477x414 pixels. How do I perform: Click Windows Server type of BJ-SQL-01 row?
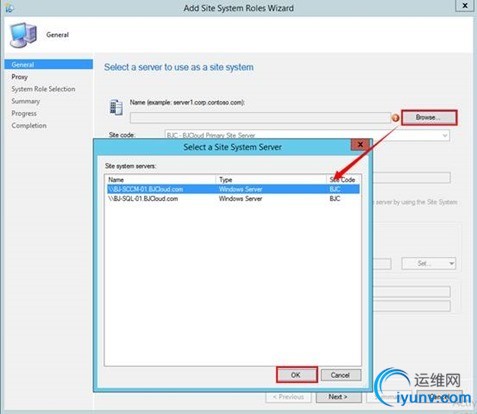click(x=240, y=199)
